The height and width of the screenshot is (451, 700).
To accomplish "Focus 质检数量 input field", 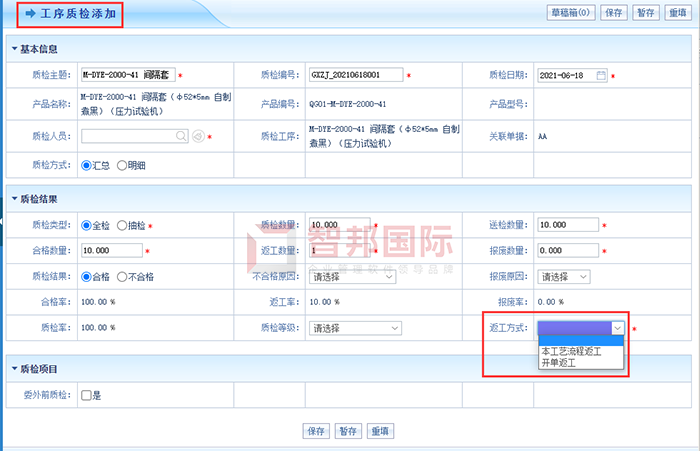I will [x=340, y=225].
